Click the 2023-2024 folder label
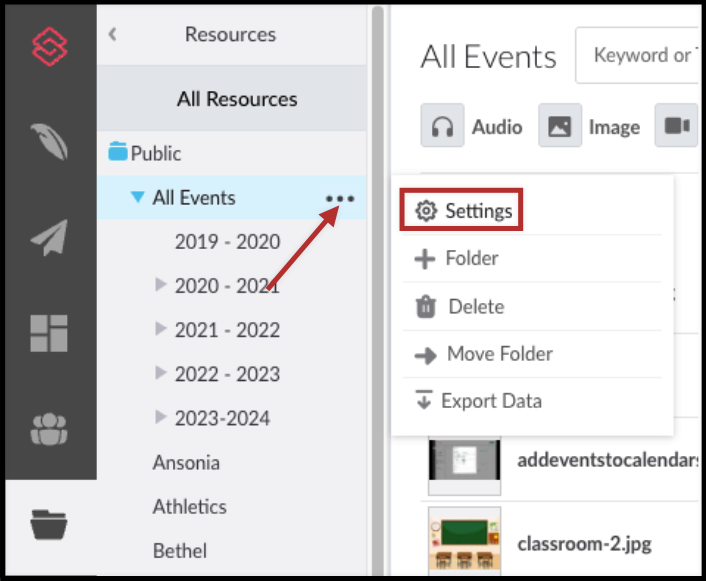The width and height of the screenshot is (706, 581). pos(222,418)
